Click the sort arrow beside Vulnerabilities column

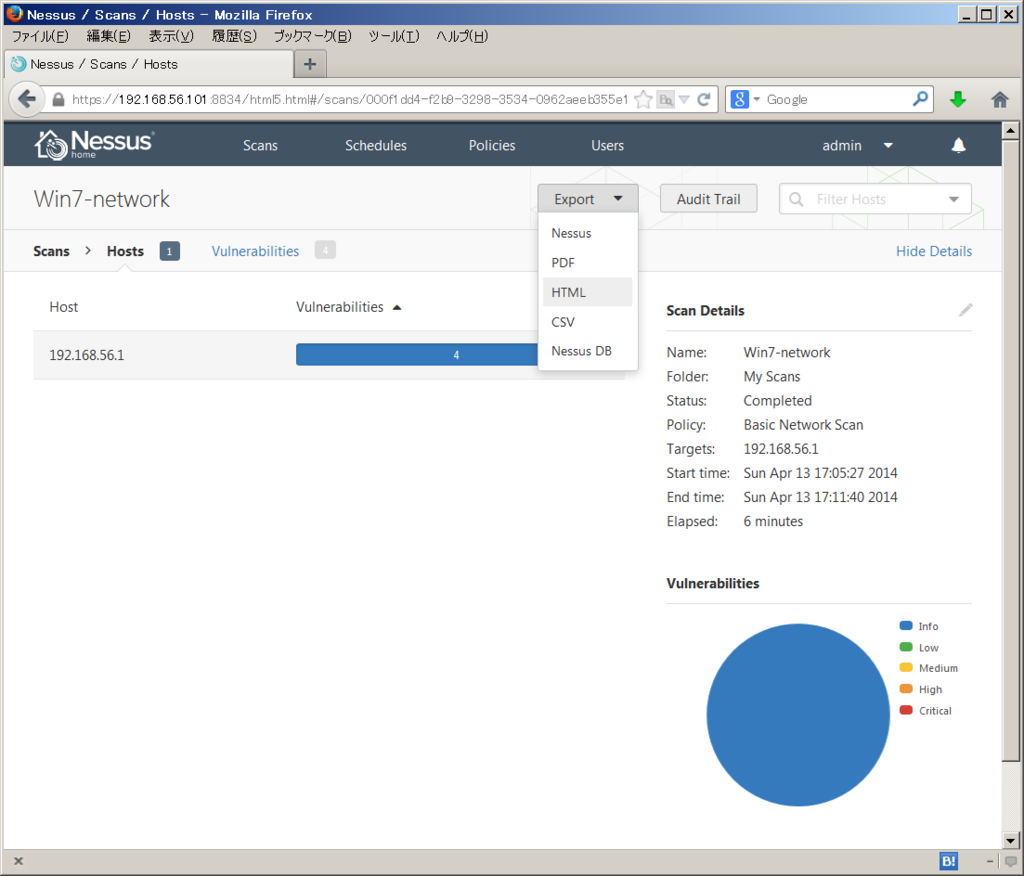pyautogui.click(x=397, y=308)
